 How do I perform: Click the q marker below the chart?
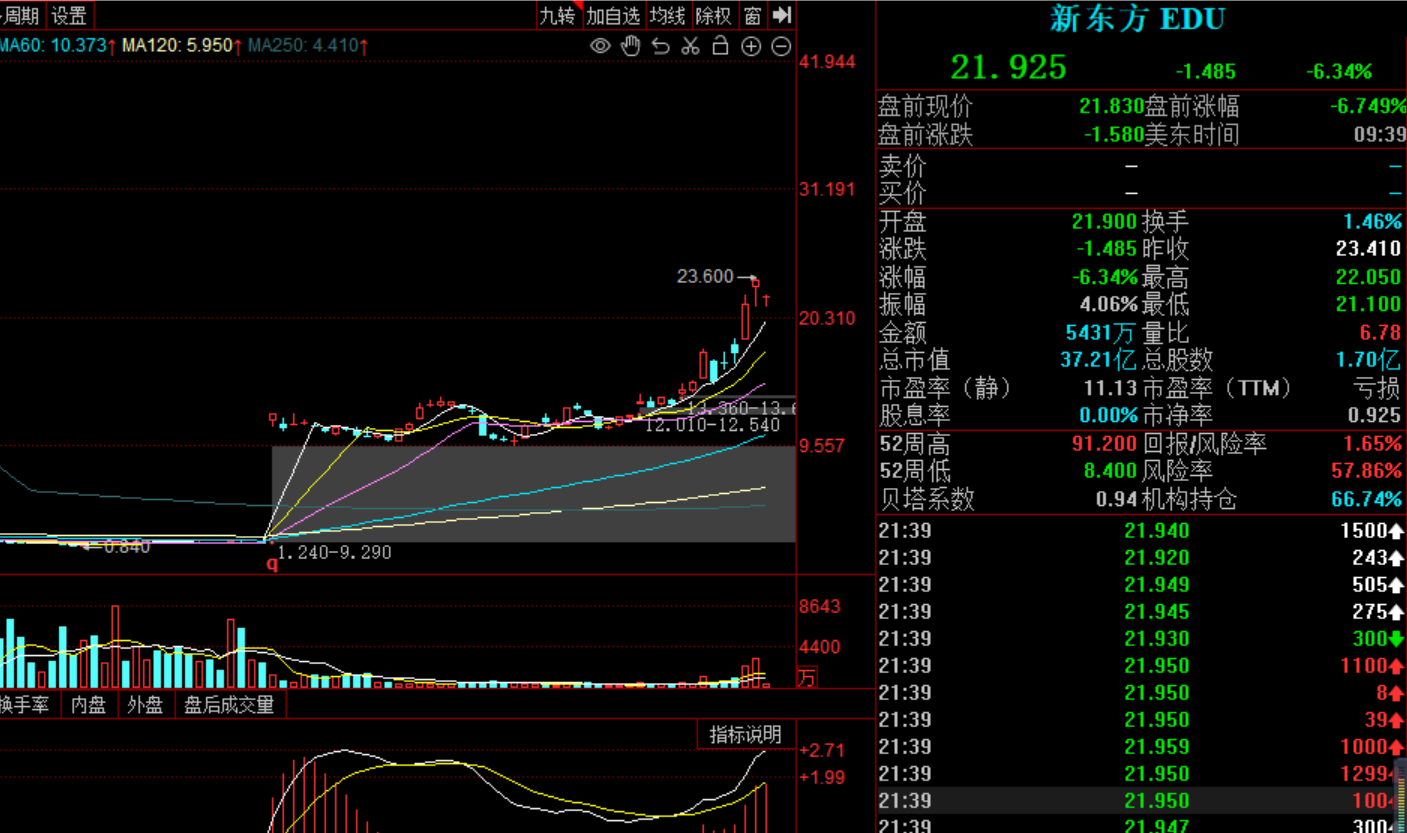pos(270,564)
